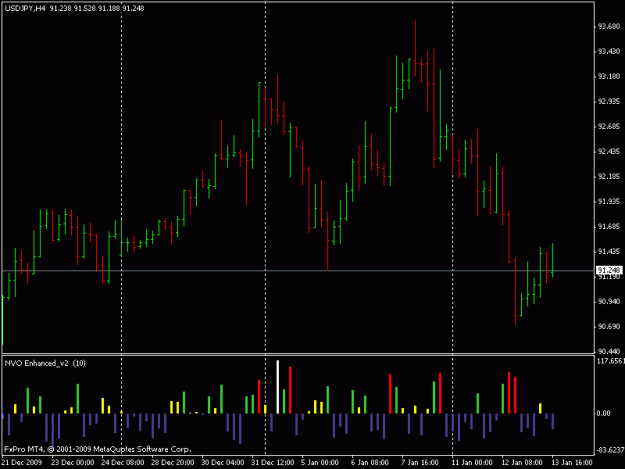The height and width of the screenshot is (469, 625).
Task: Select the NVO Enhanced_v2 (10) indicator label
Action: 45,363
